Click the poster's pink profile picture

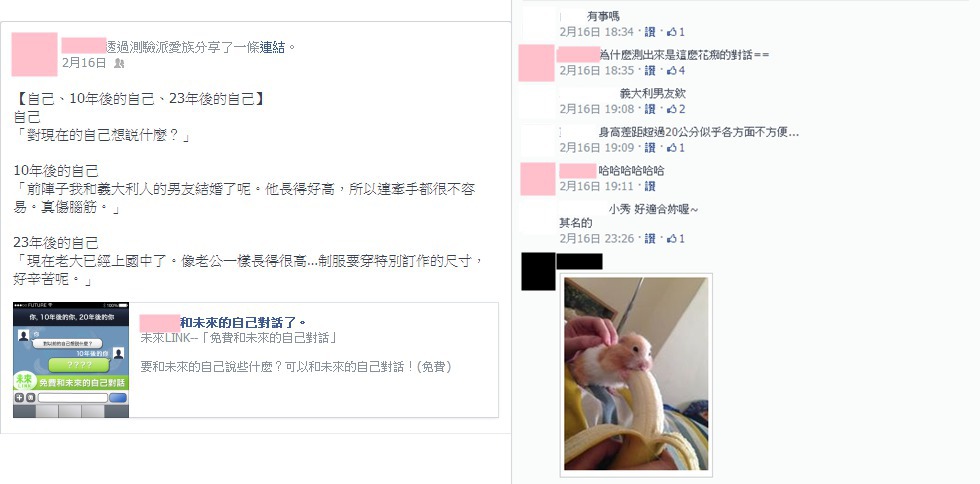tap(34, 54)
